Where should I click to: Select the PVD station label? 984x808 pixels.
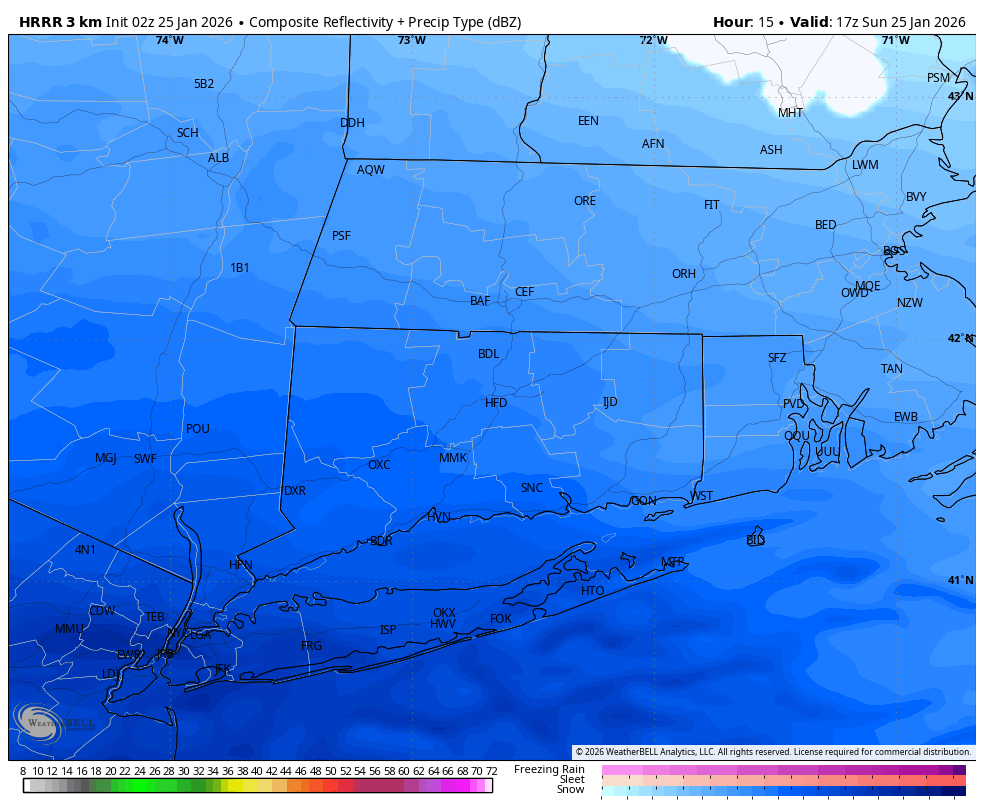pyautogui.click(x=794, y=404)
